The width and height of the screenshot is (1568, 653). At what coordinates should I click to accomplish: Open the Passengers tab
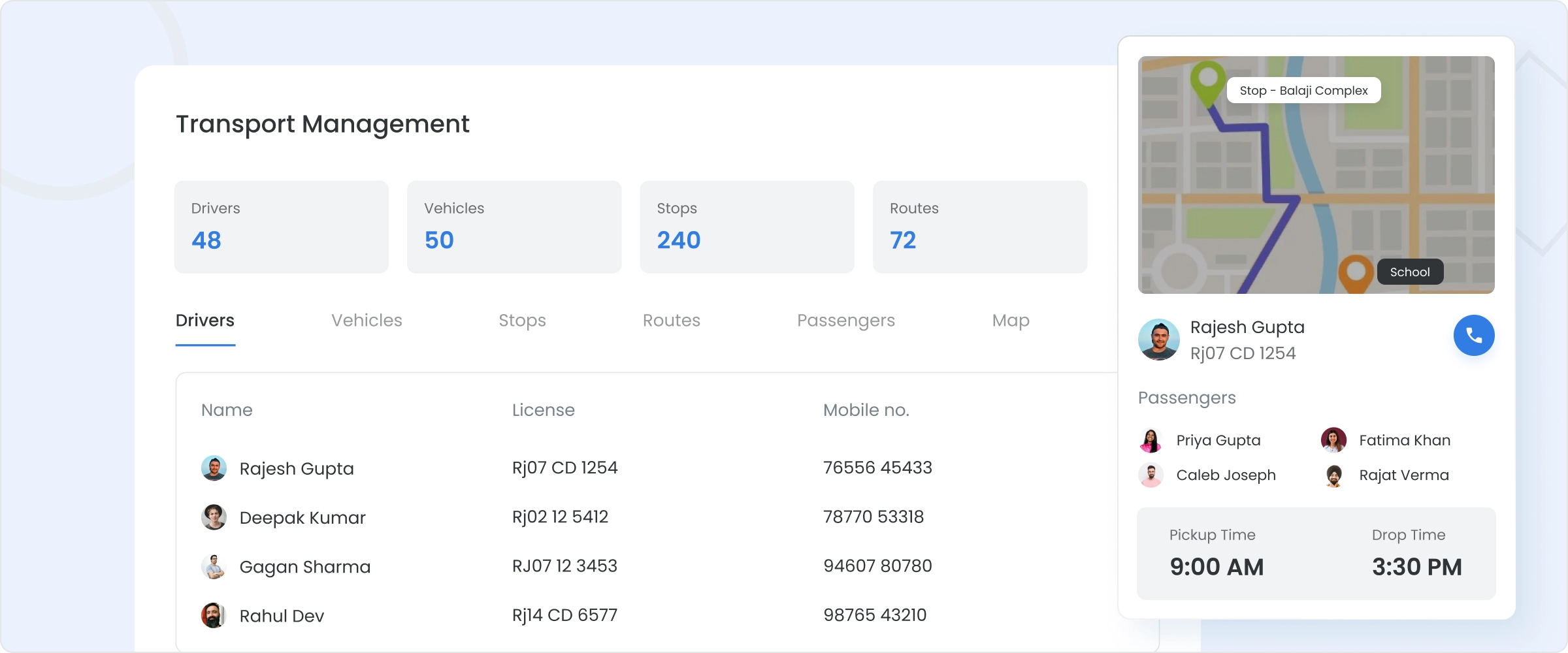pos(845,321)
